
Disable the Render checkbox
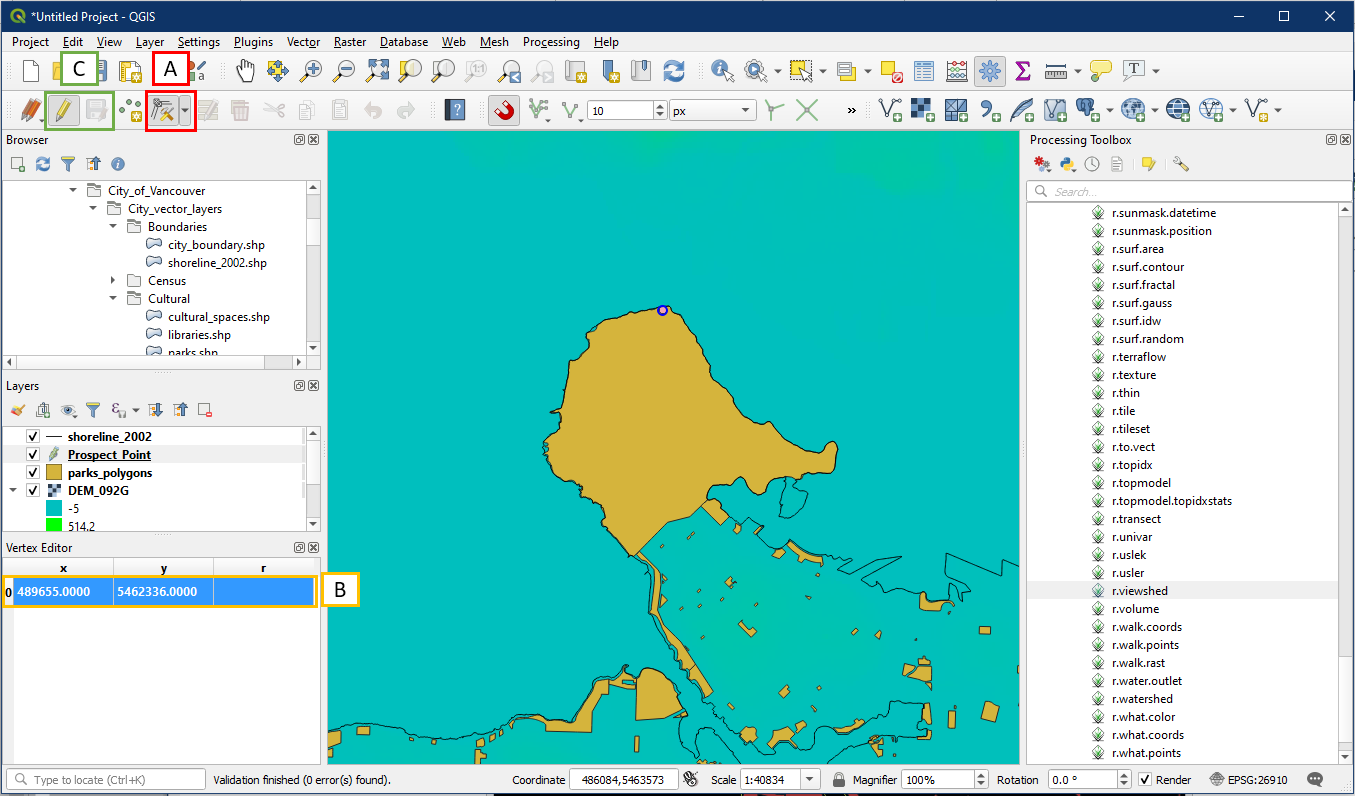[x=1146, y=780]
